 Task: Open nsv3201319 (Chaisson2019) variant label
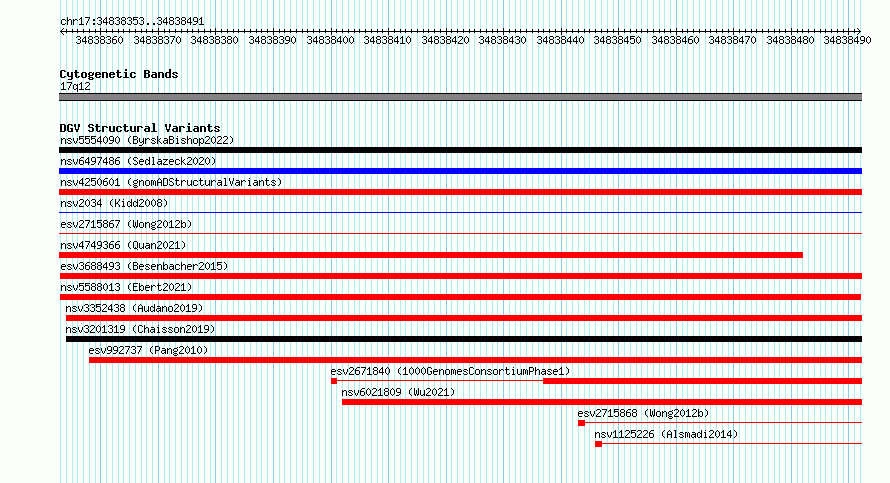(140, 329)
